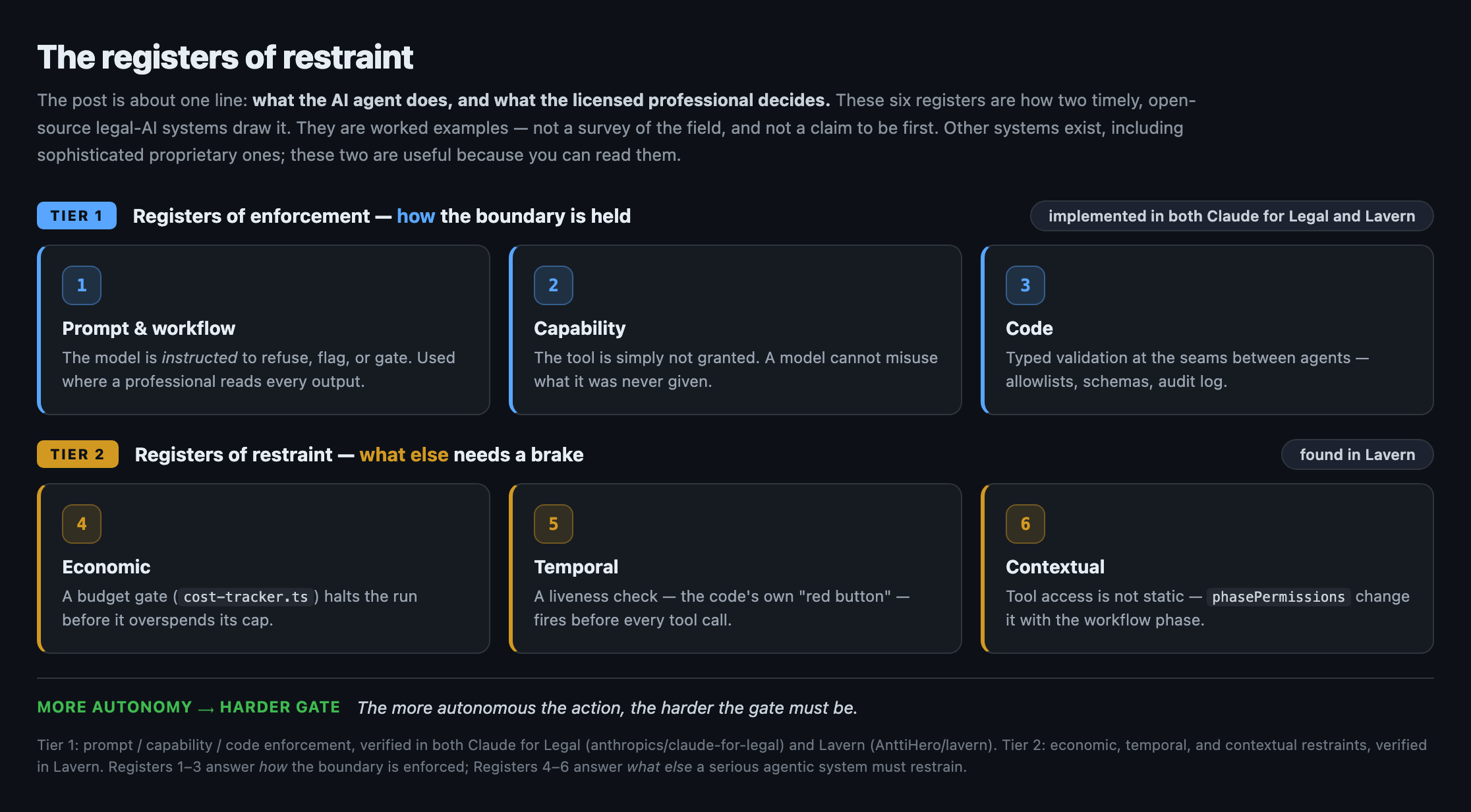Select the Contextual card heading

coord(1055,567)
